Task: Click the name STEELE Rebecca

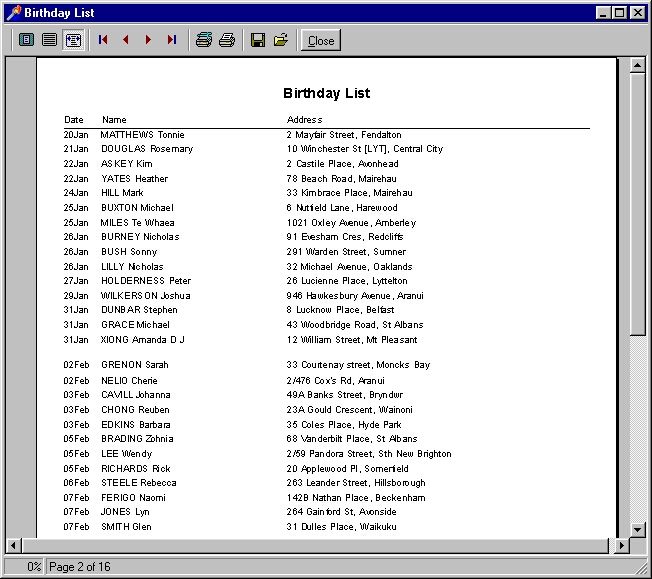Action: (139, 483)
